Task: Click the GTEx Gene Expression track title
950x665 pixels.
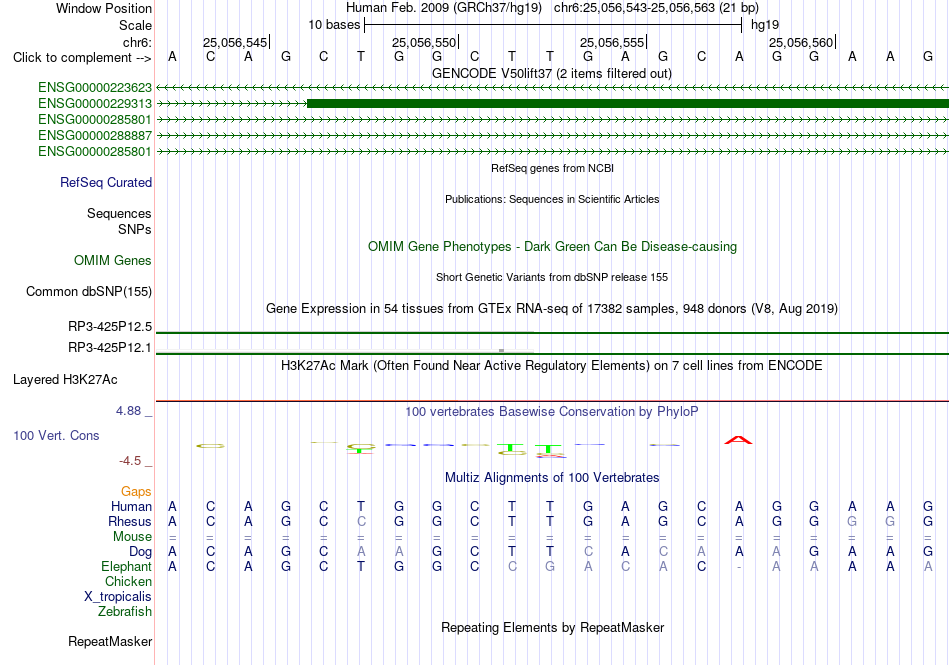Action: point(552,309)
